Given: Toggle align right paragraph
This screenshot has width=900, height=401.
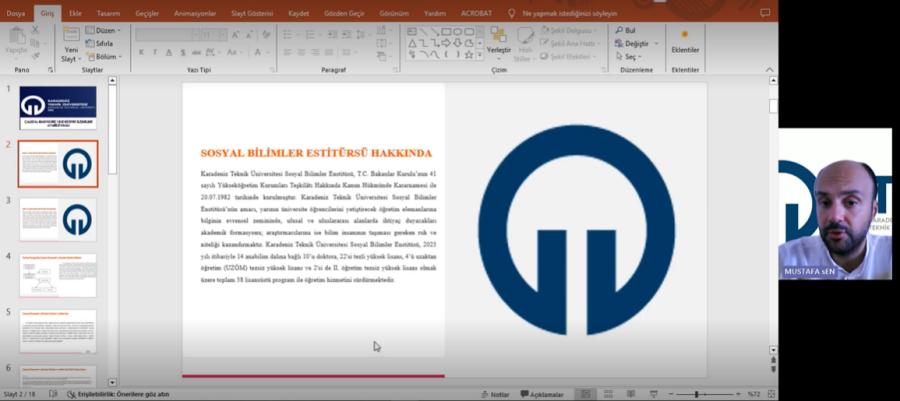Looking at the screenshot, I should click(315, 52).
